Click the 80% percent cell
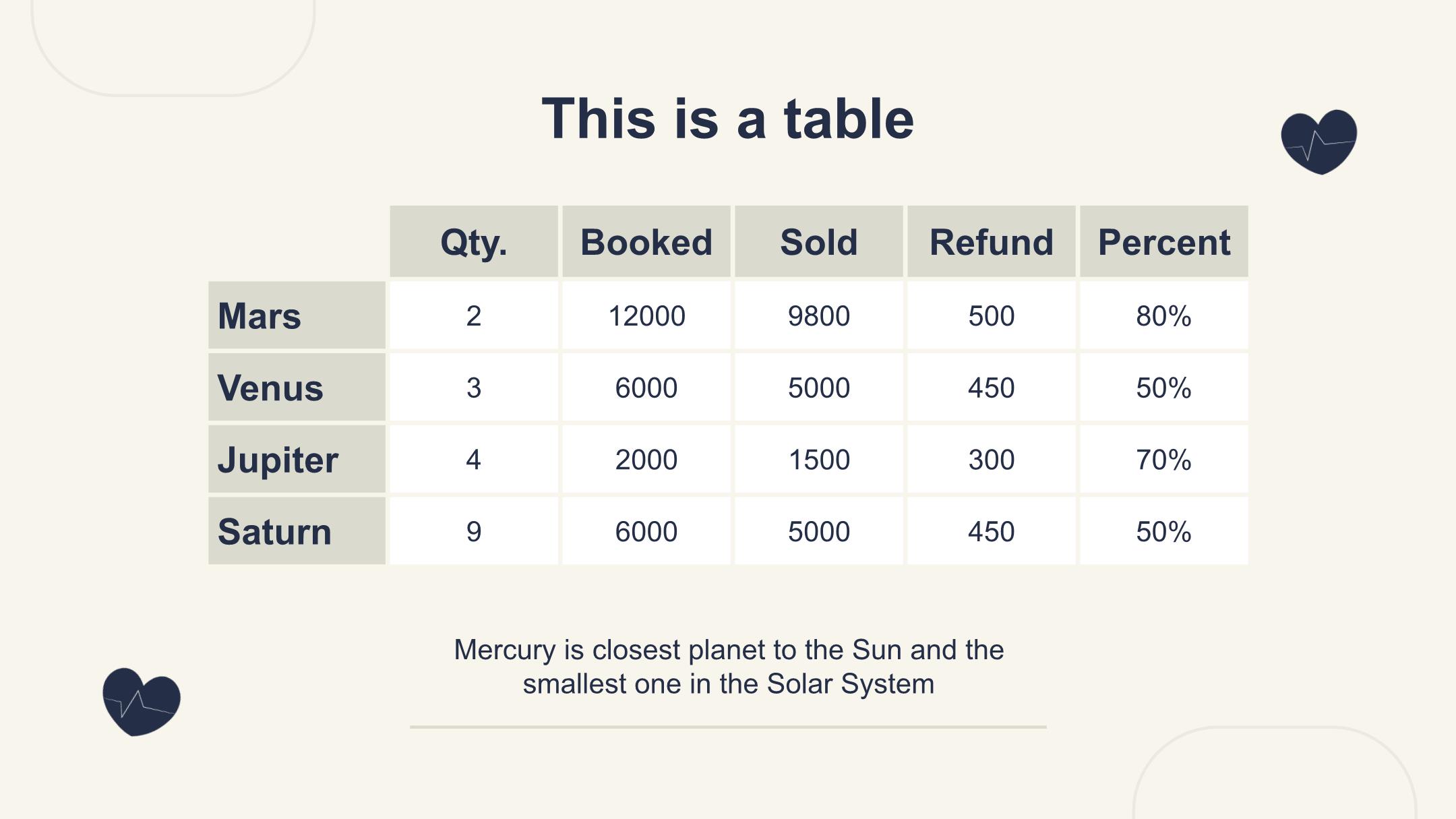1456x819 pixels. [x=1164, y=315]
